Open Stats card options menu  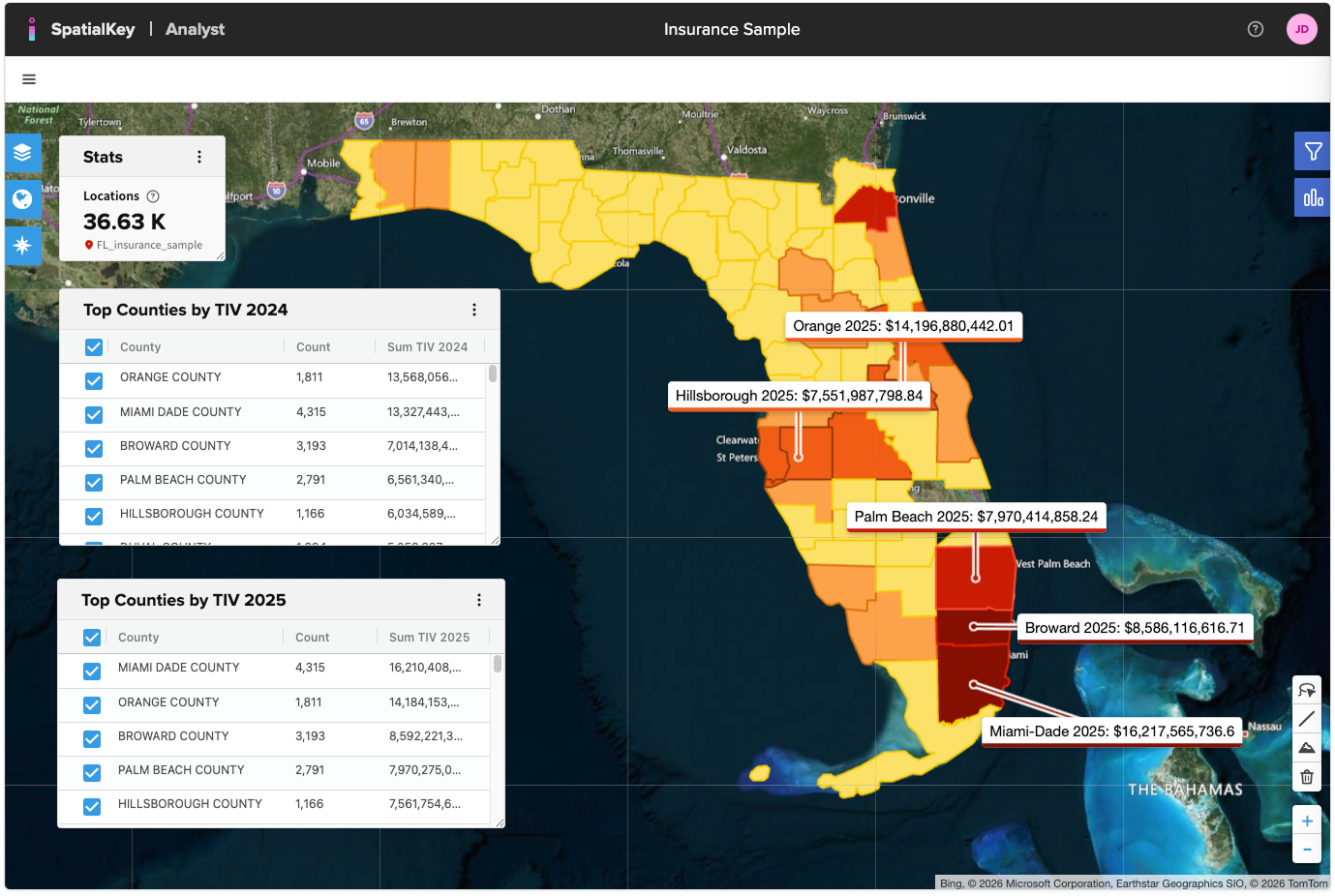(199, 157)
